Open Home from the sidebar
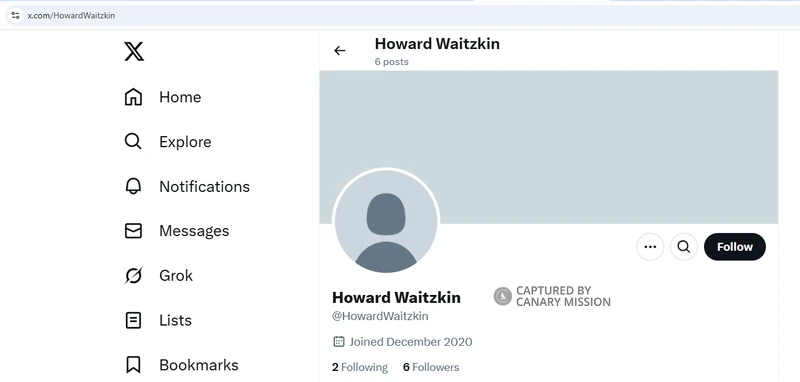Screen dimensions: 800x382 click(163, 97)
